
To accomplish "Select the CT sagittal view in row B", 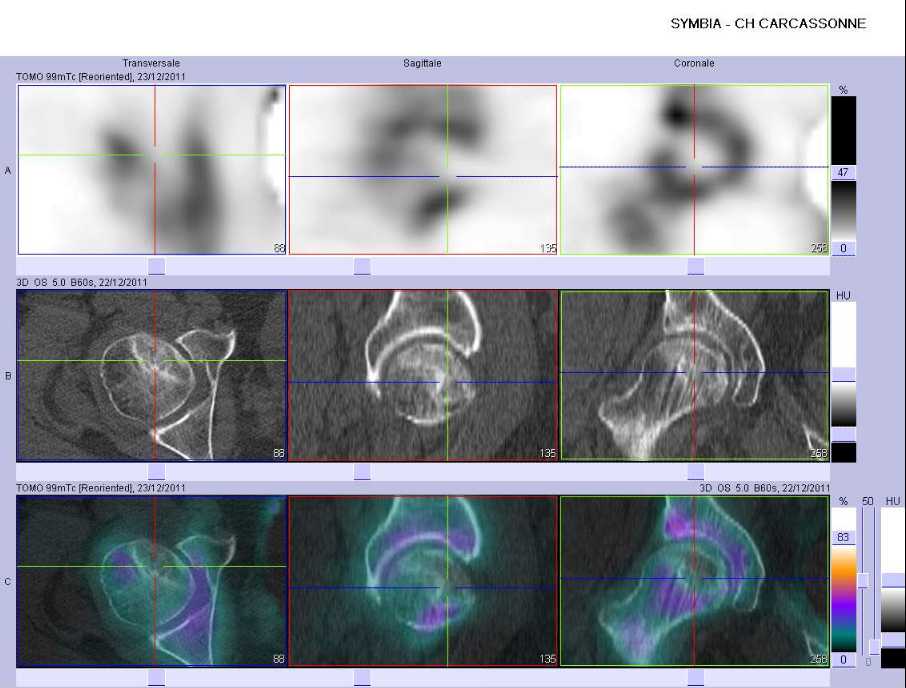I will 423,375.
